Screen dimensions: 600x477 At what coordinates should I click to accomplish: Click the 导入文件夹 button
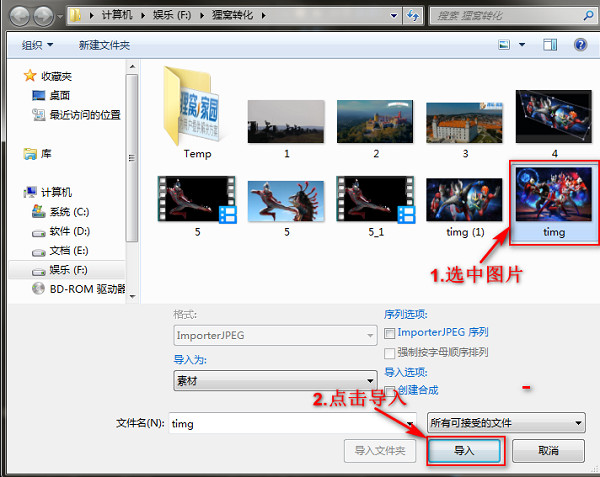point(380,451)
